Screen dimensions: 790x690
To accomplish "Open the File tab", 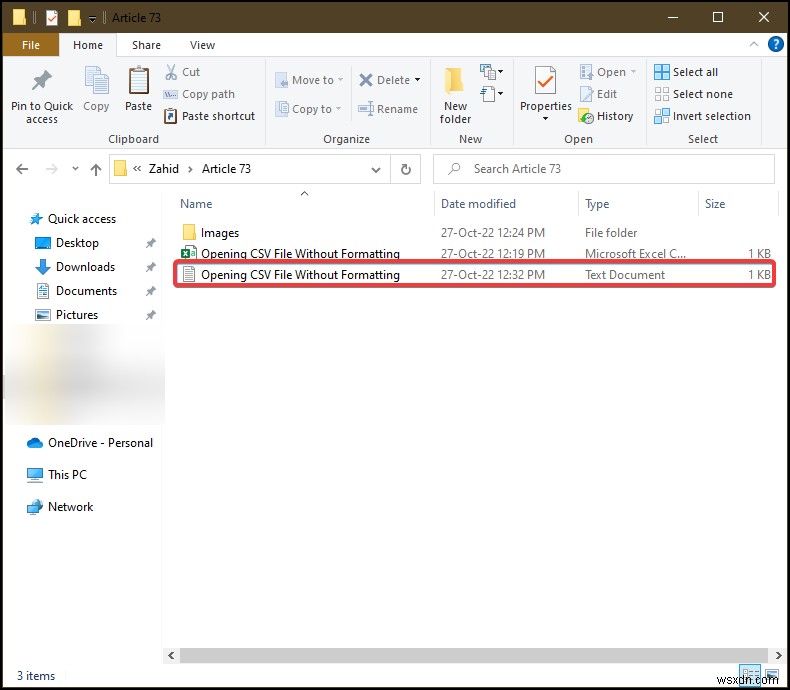I will [x=31, y=45].
